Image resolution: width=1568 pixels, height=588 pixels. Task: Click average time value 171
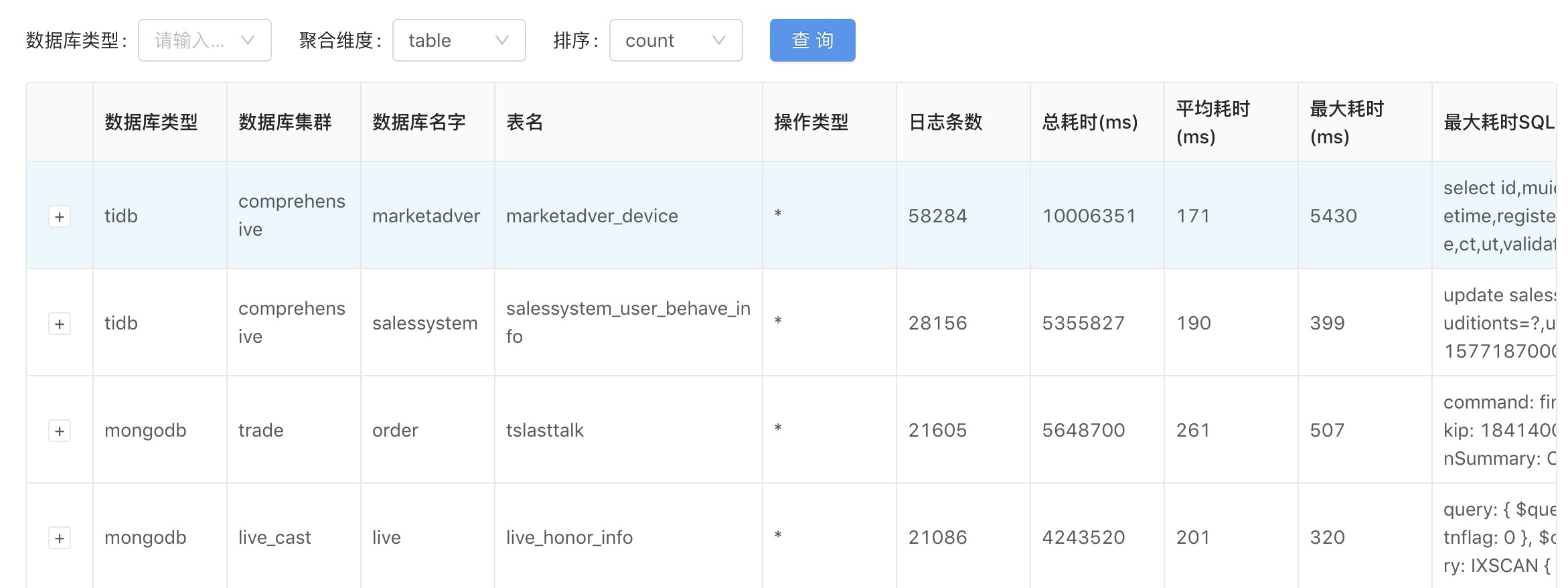tap(1193, 216)
